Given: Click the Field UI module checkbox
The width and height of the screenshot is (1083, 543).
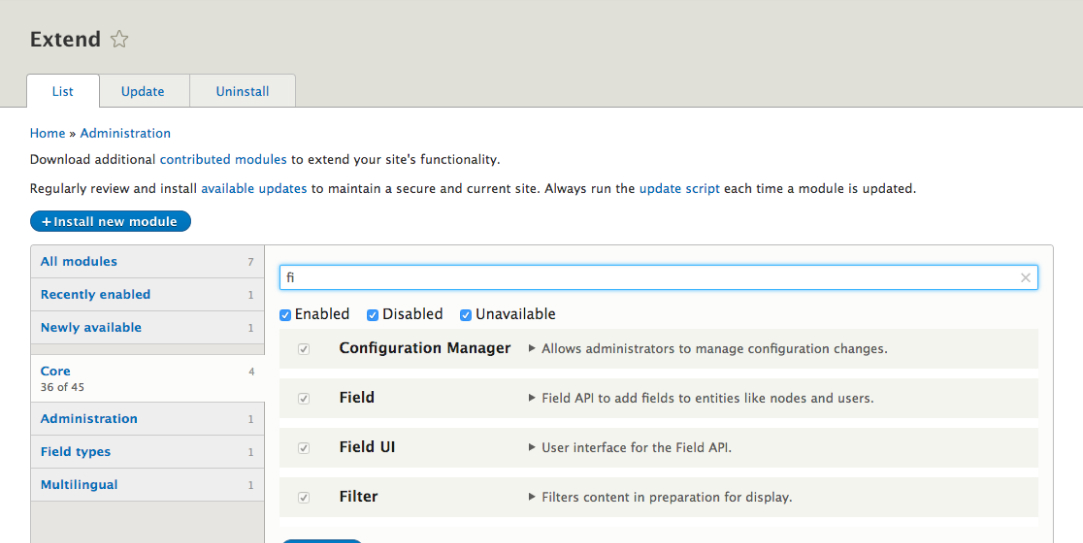Looking at the screenshot, I should 304,448.
